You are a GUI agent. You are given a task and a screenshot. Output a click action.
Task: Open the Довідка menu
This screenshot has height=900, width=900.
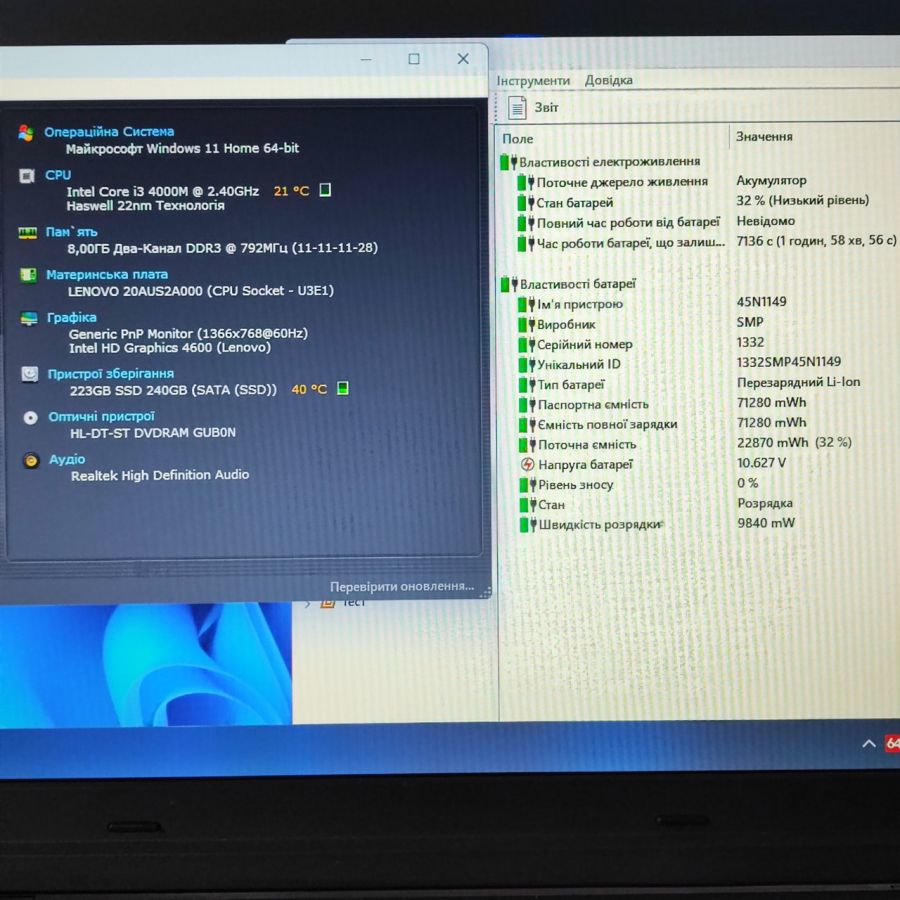point(608,80)
